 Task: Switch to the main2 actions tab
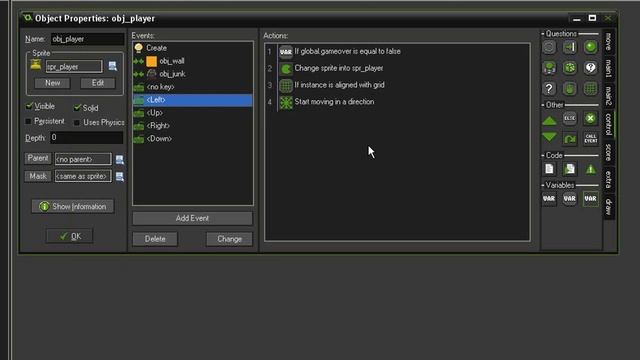[608, 96]
